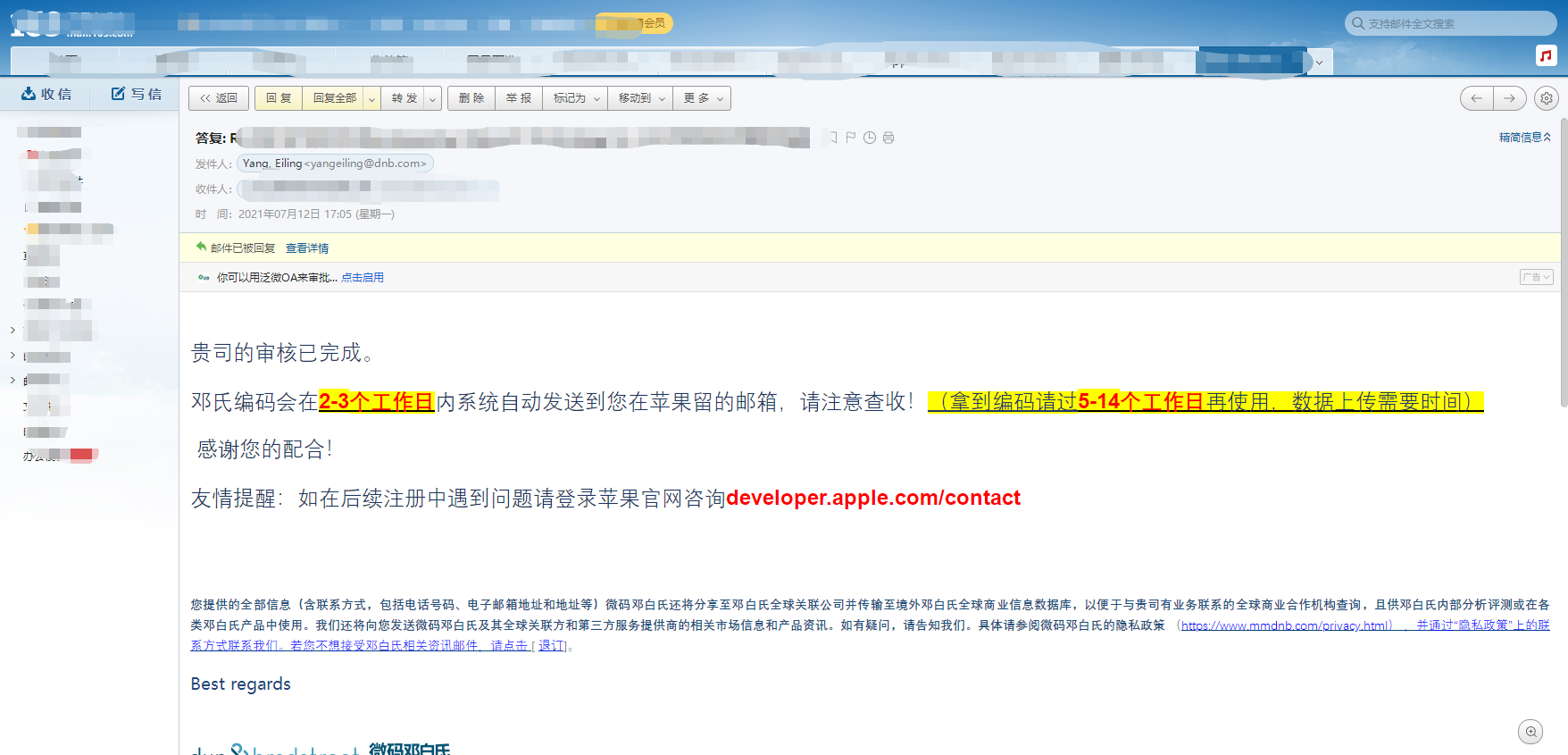Click 回复全部 to reply all
Viewport: 1568px width, 755px height.
click(335, 98)
